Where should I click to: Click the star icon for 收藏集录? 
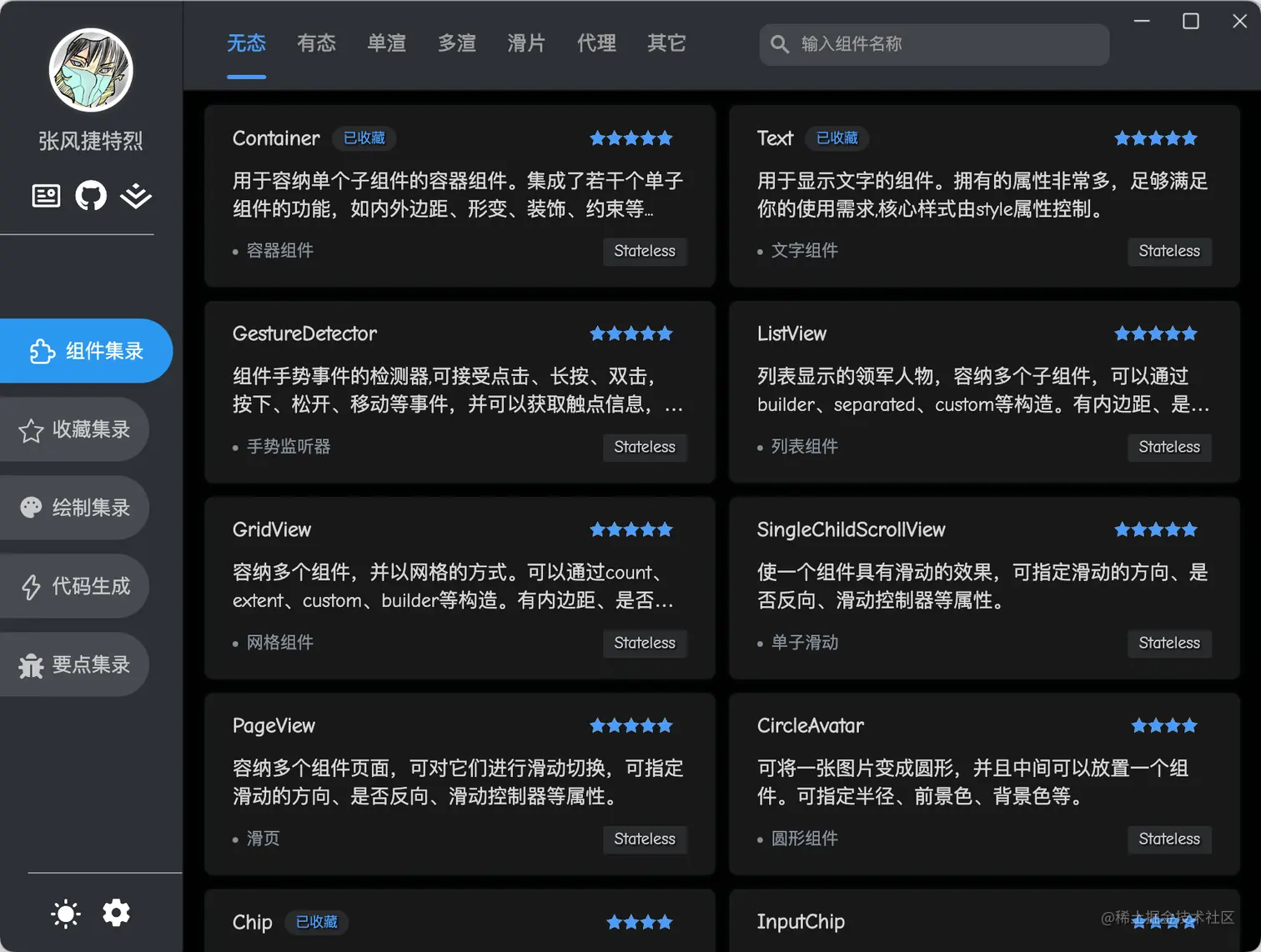click(31, 430)
